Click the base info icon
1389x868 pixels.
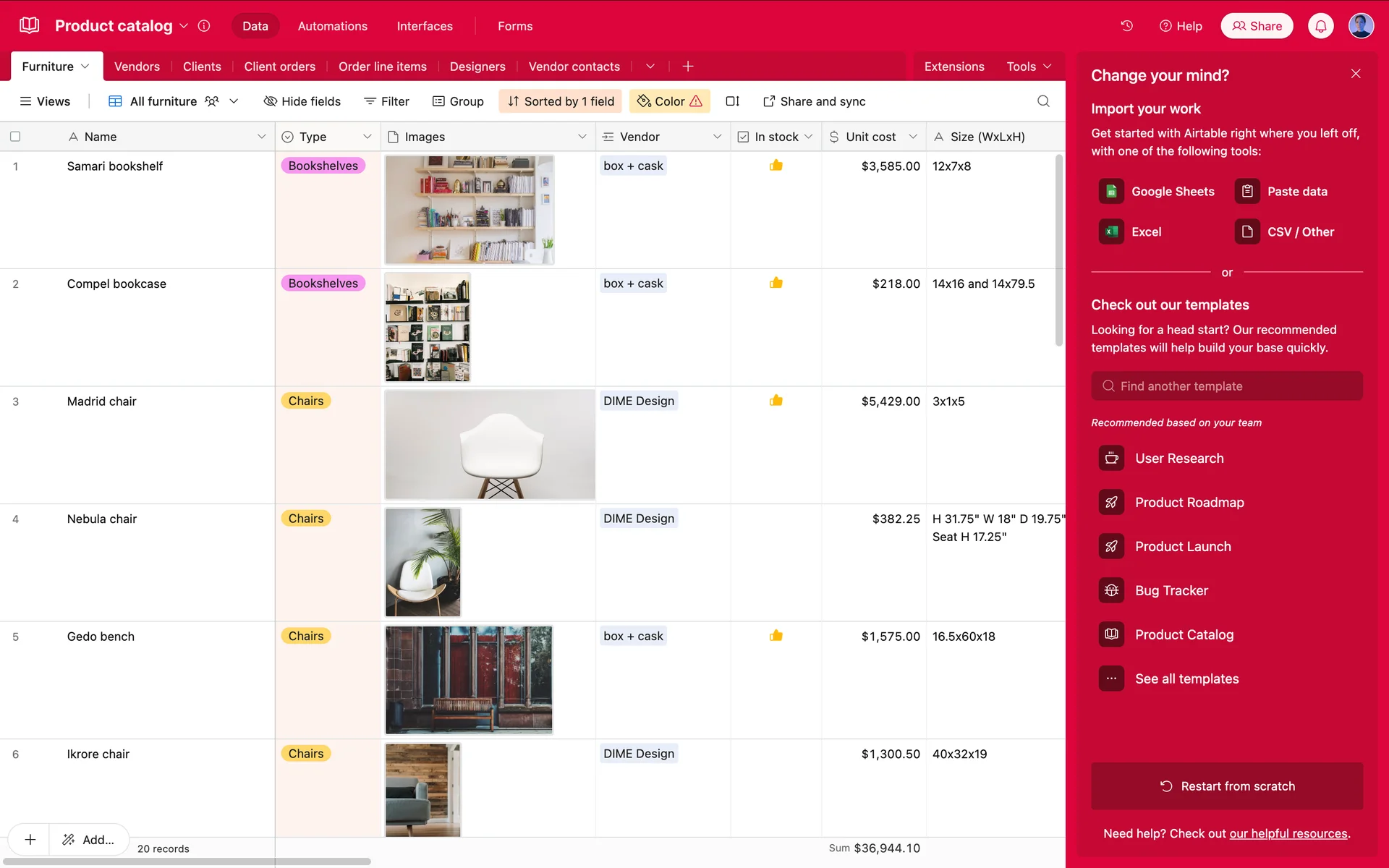point(204,26)
